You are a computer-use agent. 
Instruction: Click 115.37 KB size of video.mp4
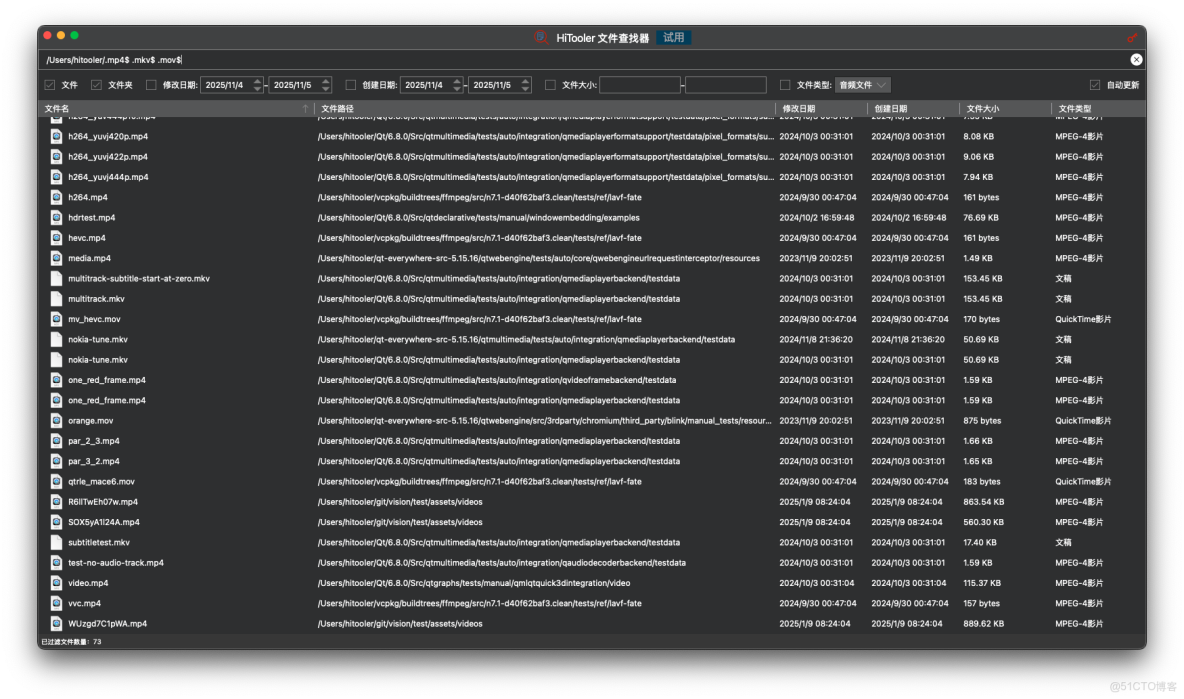(982, 584)
